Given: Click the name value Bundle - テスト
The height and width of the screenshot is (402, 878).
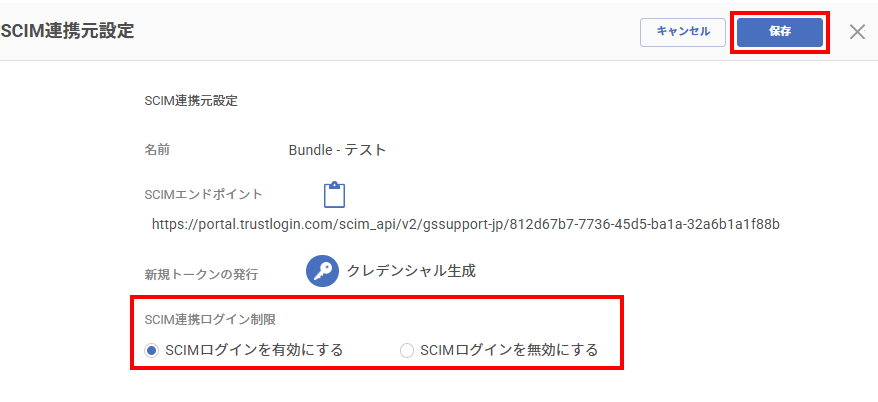Looking at the screenshot, I should [x=338, y=150].
